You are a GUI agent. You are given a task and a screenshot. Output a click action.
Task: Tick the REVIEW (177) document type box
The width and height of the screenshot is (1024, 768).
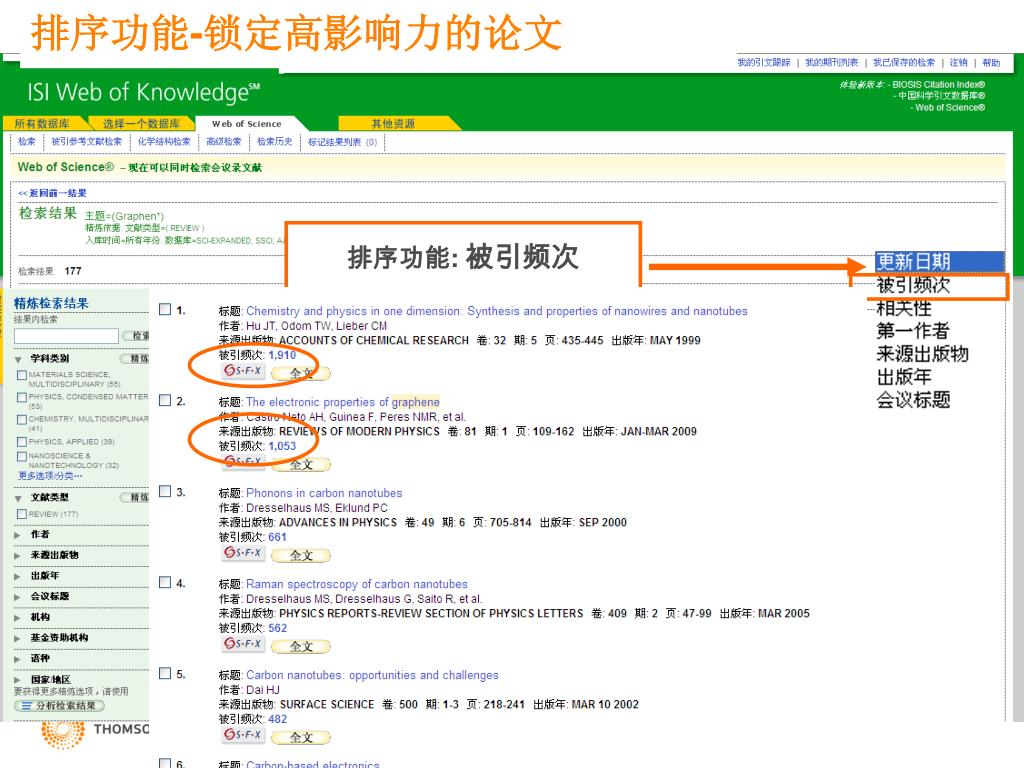point(22,514)
